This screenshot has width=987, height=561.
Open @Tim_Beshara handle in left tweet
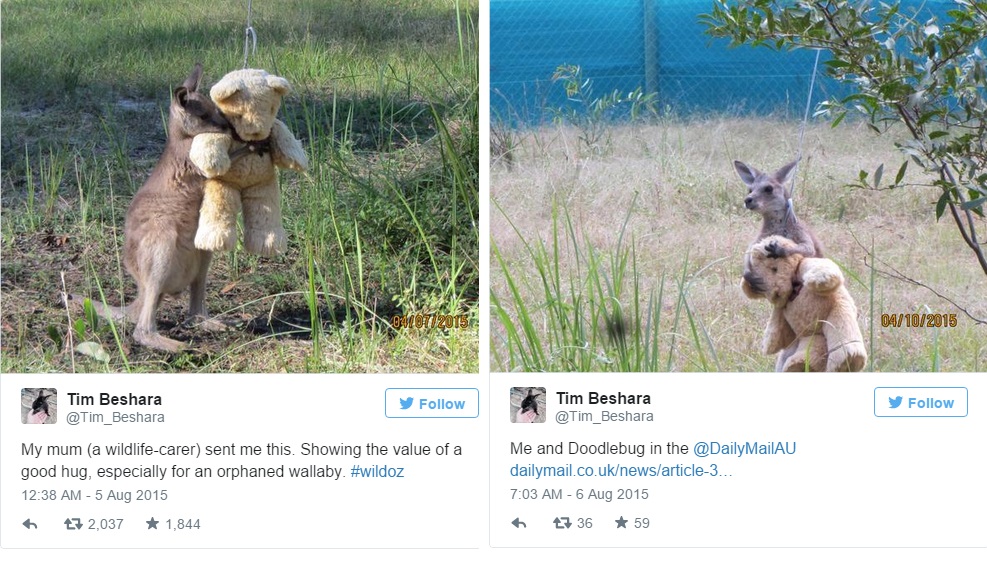pyautogui.click(x=115, y=417)
